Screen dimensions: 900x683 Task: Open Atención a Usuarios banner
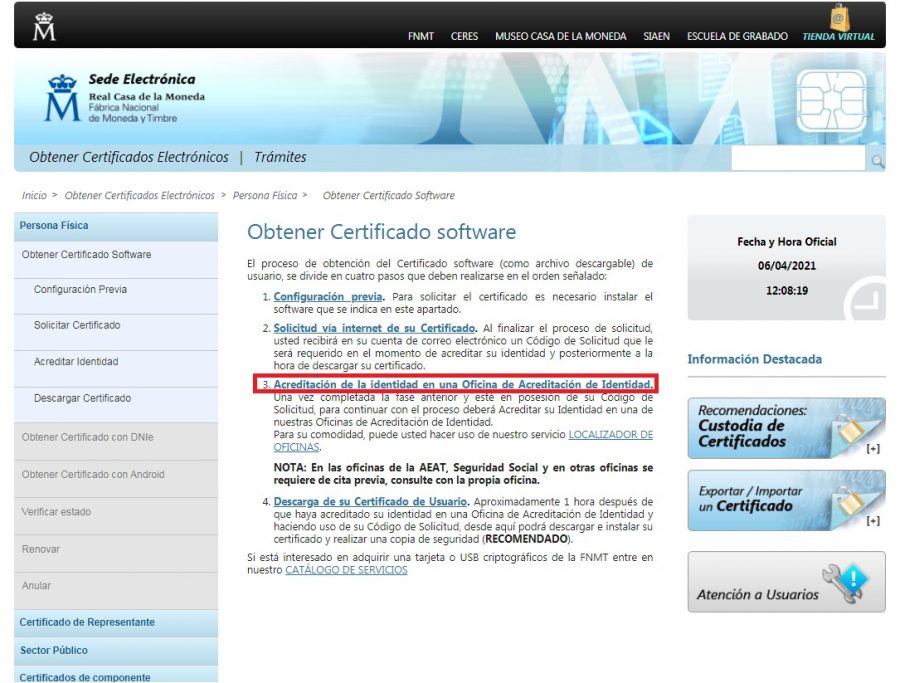(786, 582)
